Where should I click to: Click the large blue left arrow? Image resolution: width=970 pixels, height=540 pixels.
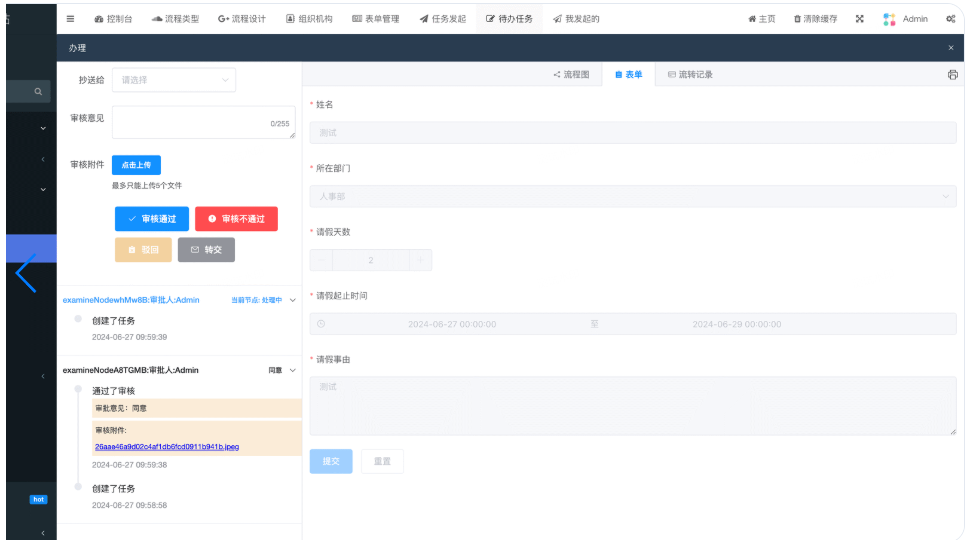[26, 272]
